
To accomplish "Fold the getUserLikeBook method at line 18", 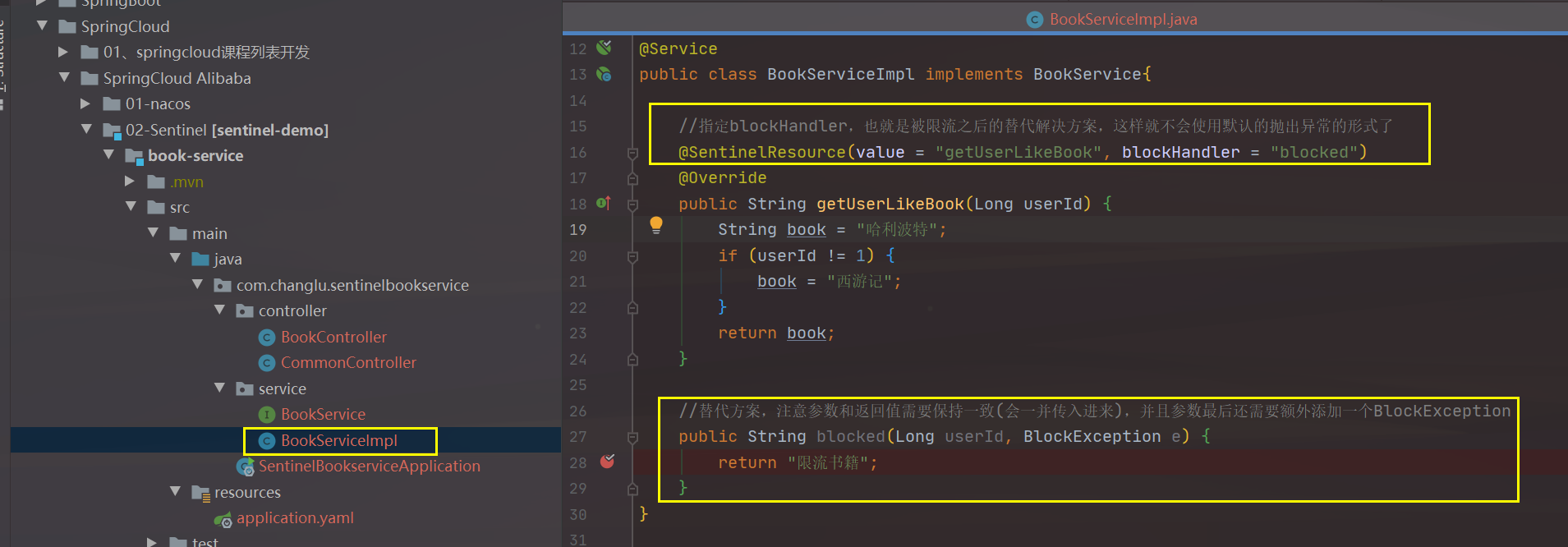I will coord(632,204).
